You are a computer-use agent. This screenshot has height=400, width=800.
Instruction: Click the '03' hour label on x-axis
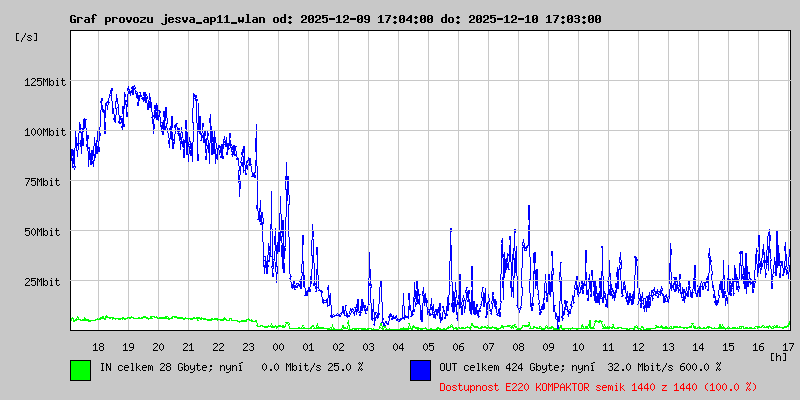coord(368,347)
